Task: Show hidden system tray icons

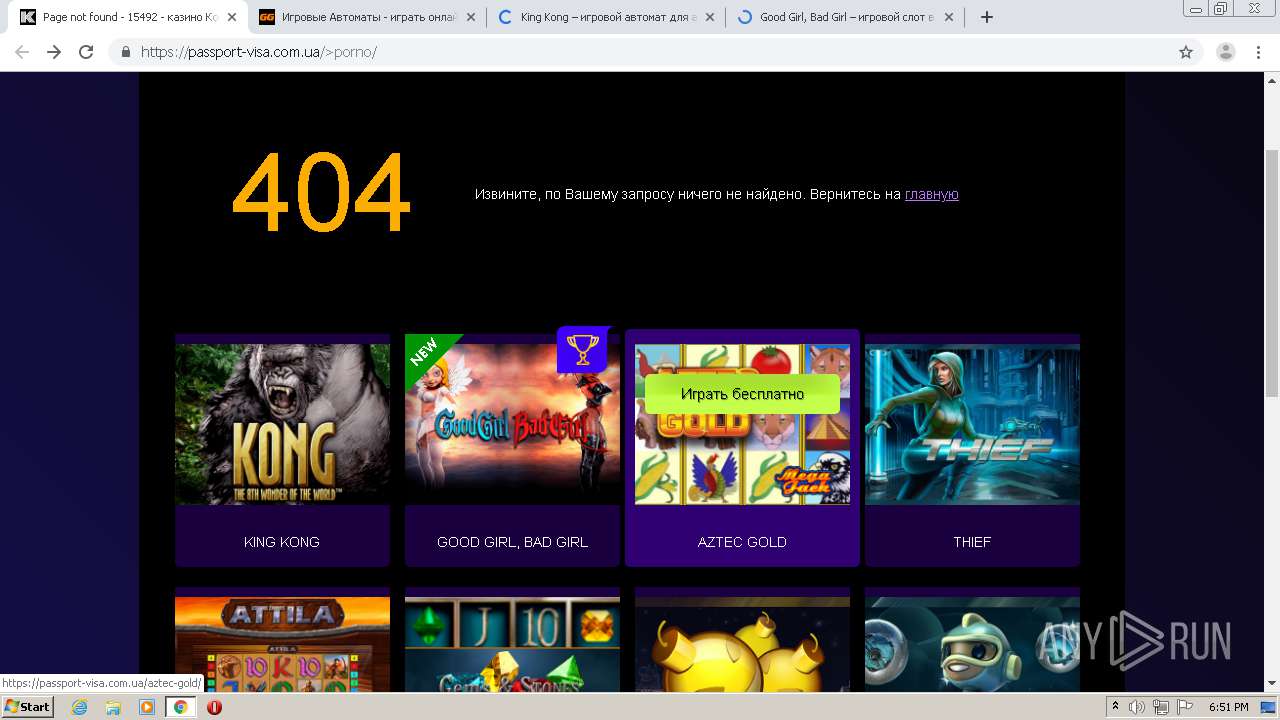Action: [1116, 707]
